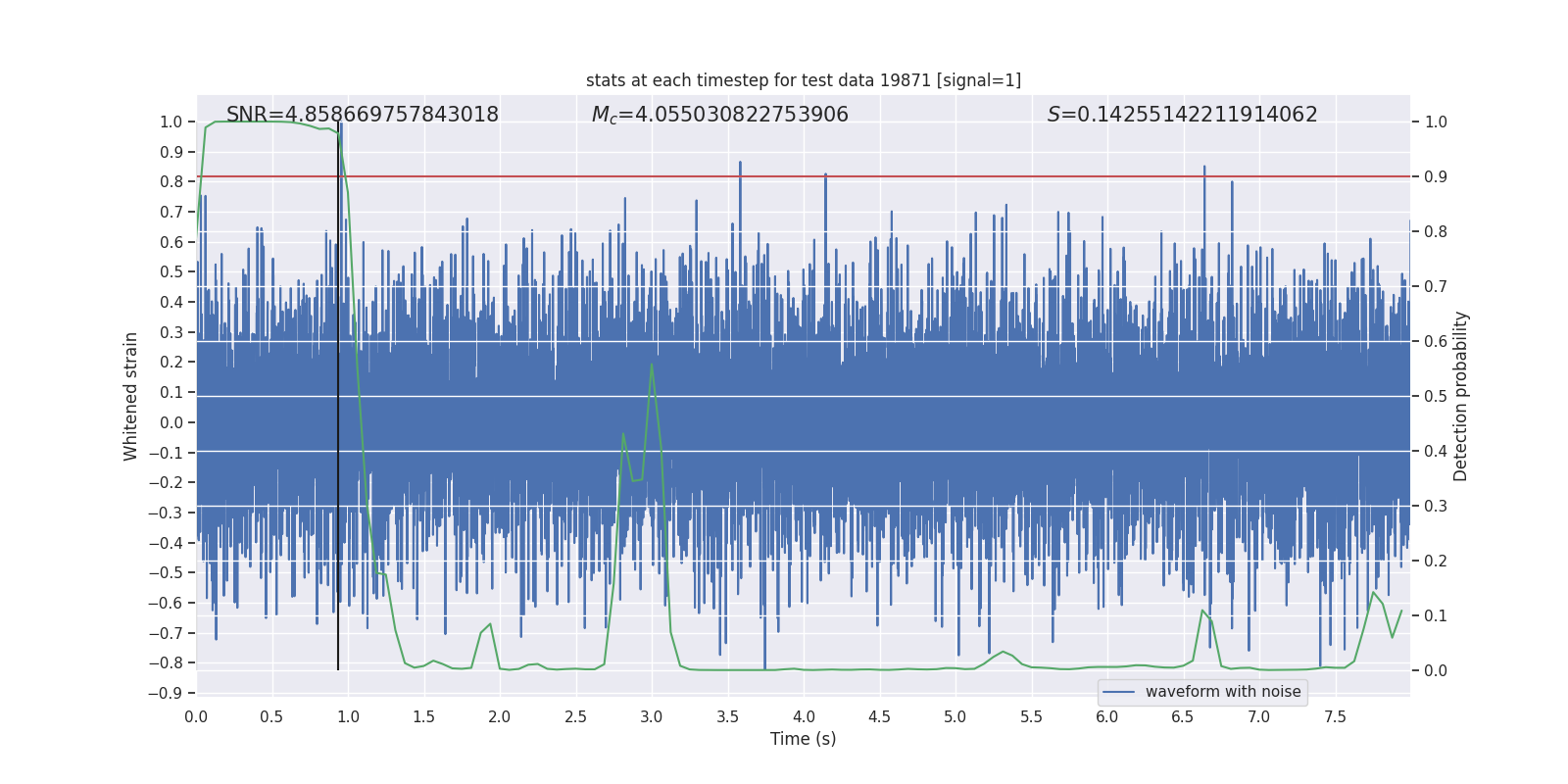Select the S=0.1425 annotation text
This screenshot has height=784, width=1568.
tap(1182, 115)
